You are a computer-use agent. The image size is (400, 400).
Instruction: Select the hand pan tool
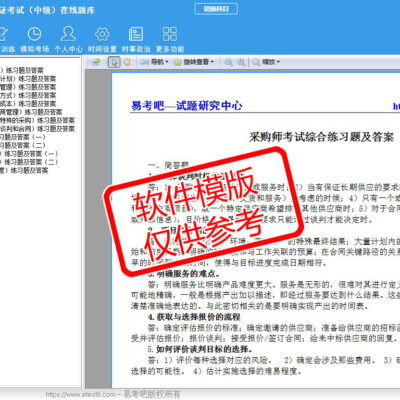127,62
